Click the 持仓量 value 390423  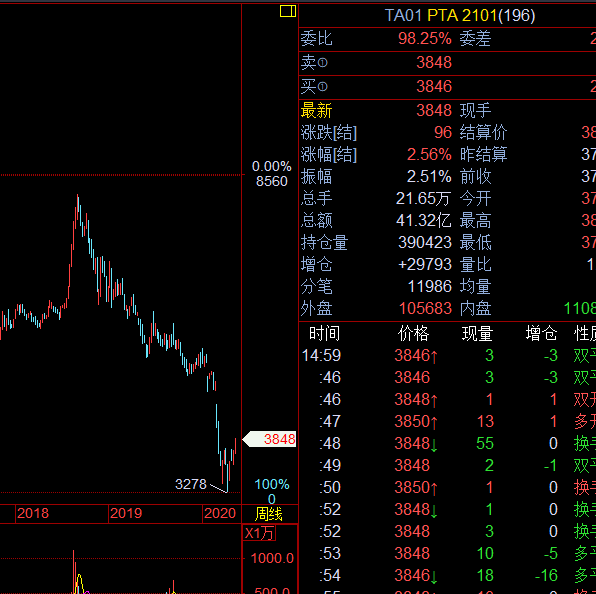coord(425,242)
